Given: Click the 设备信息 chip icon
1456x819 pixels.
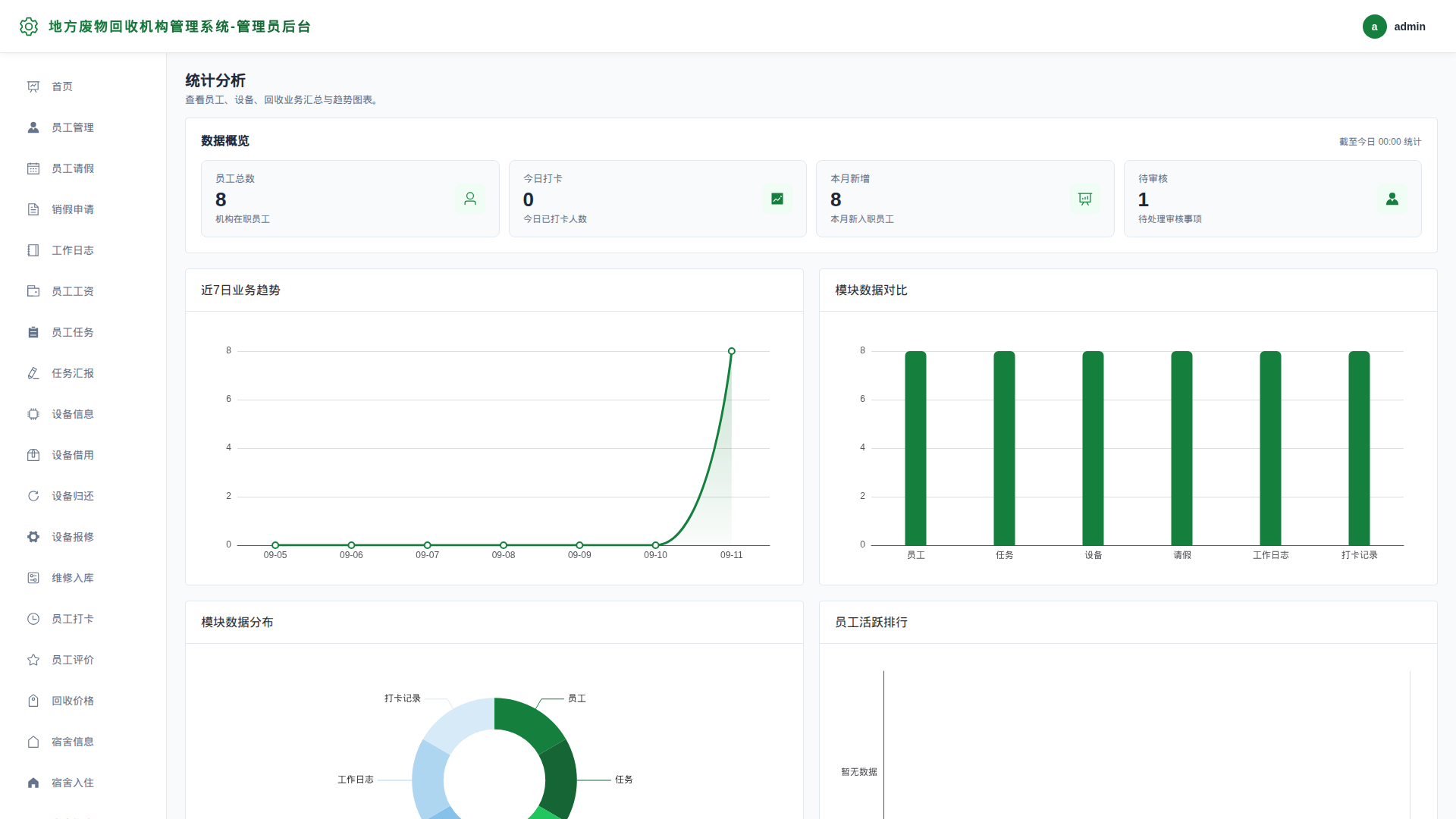Looking at the screenshot, I should [x=33, y=414].
